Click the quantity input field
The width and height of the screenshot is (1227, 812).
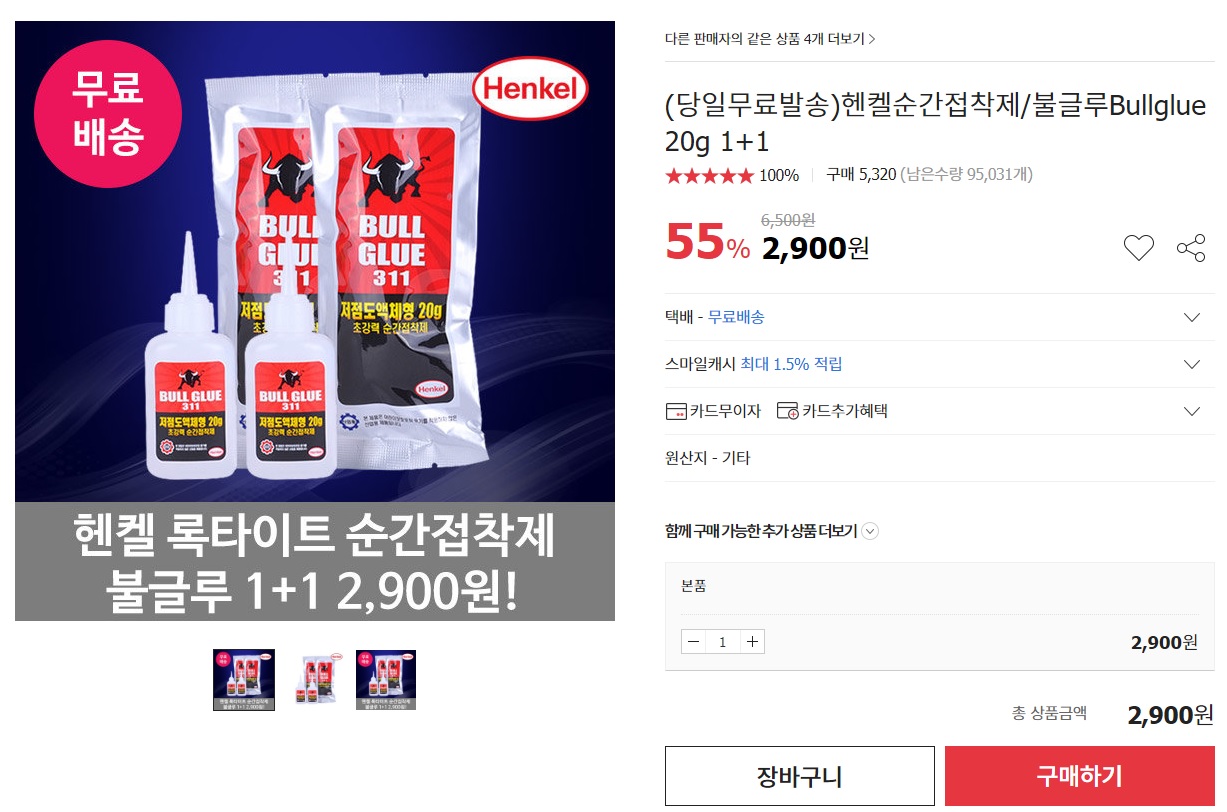coord(723,642)
